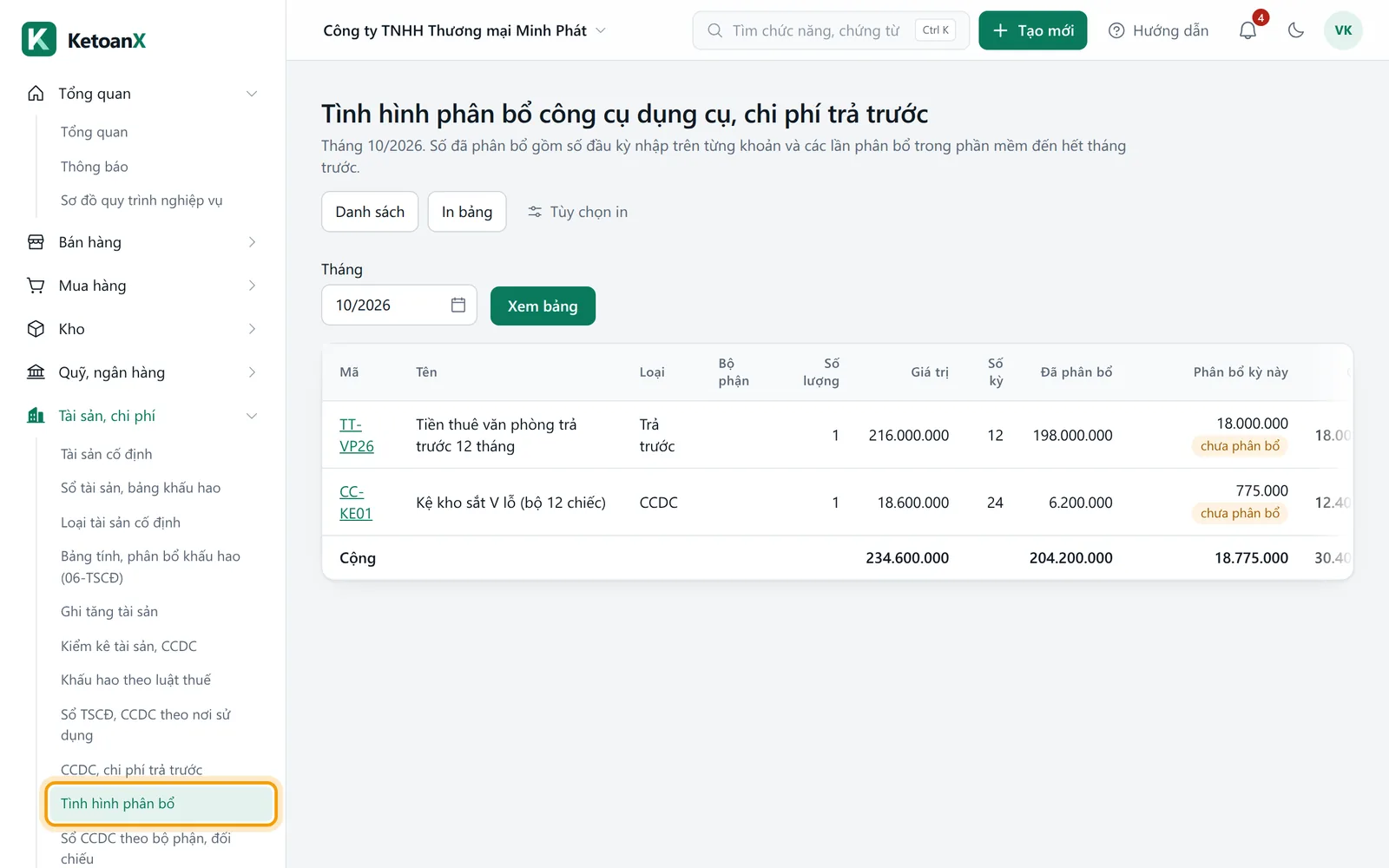Expand the Kho chevron
Image resolution: width=1389 pixels, height=868 pixels.
click(x=252, y=329)
